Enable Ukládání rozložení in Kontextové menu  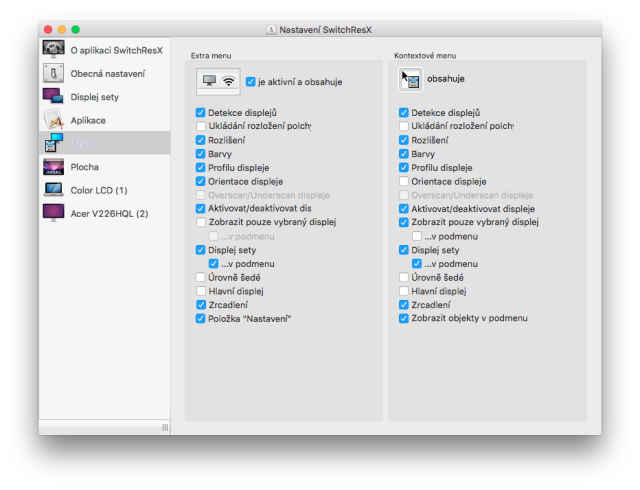pos(404,126)
